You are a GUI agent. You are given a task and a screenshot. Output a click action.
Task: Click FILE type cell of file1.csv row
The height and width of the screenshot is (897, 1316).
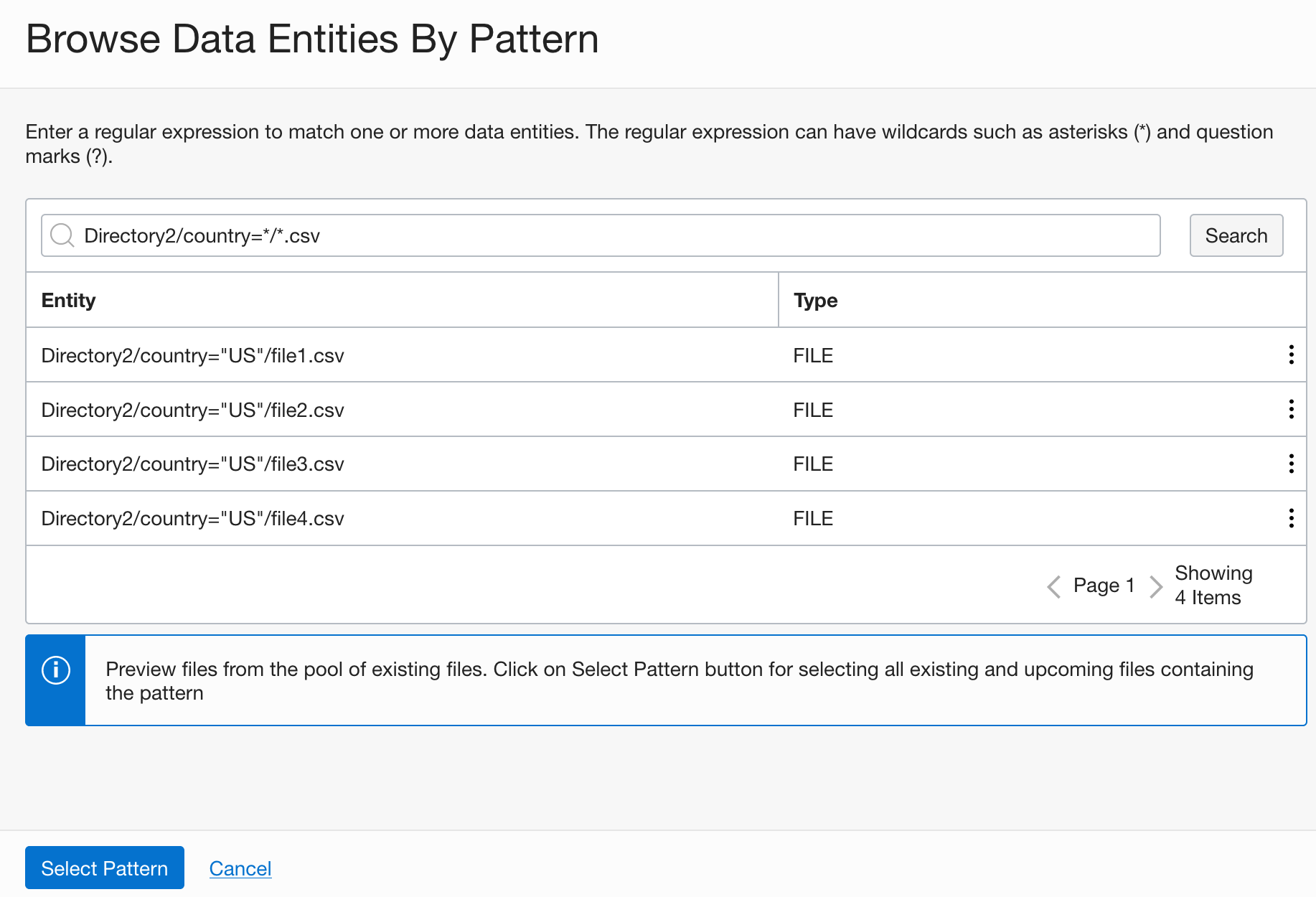(x=813, y=356)
